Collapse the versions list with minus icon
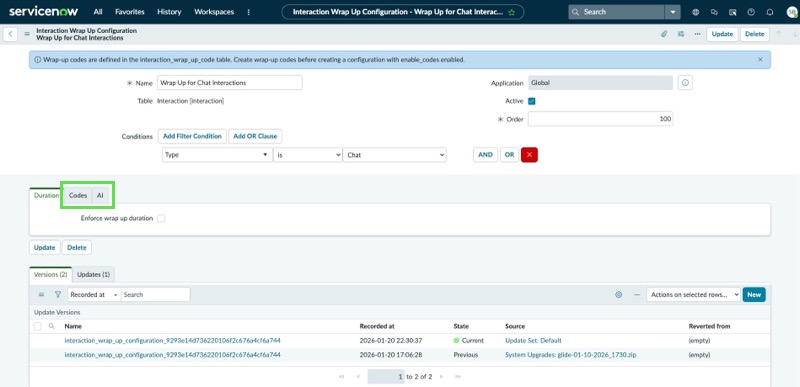 click(636, 295)
